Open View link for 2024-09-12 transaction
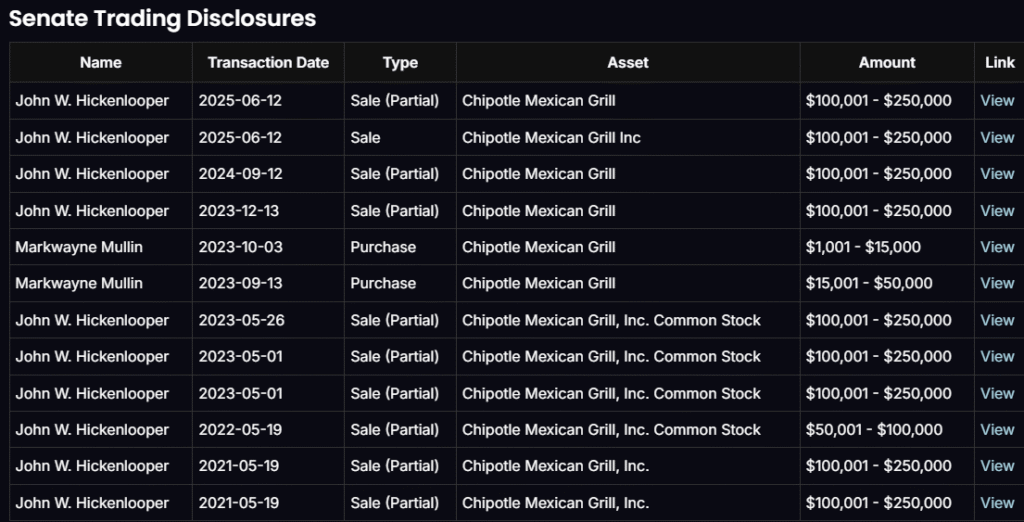 click(997, 174)
